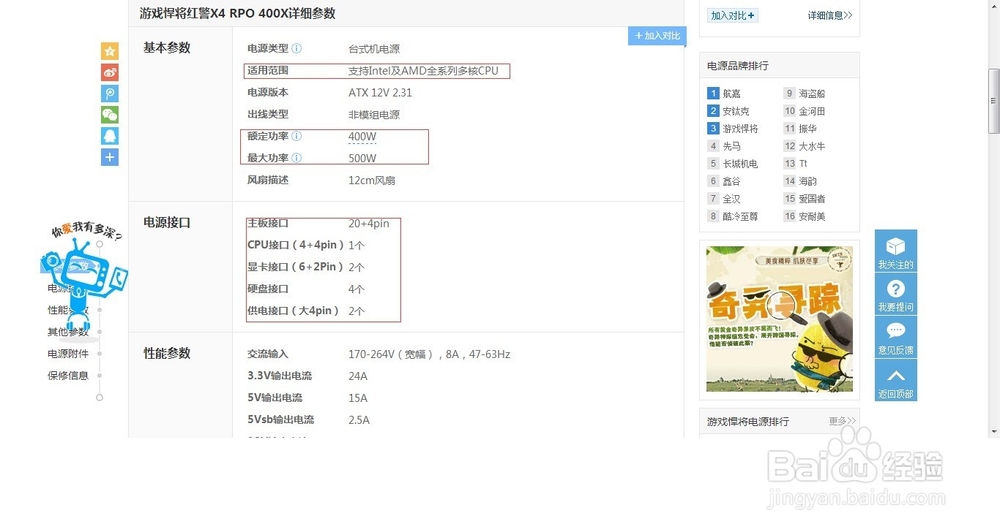Viewport: 1000px width, 532px height.
Task: Click blue 加入对比 button above parameters table
Action: pos(657,36)
